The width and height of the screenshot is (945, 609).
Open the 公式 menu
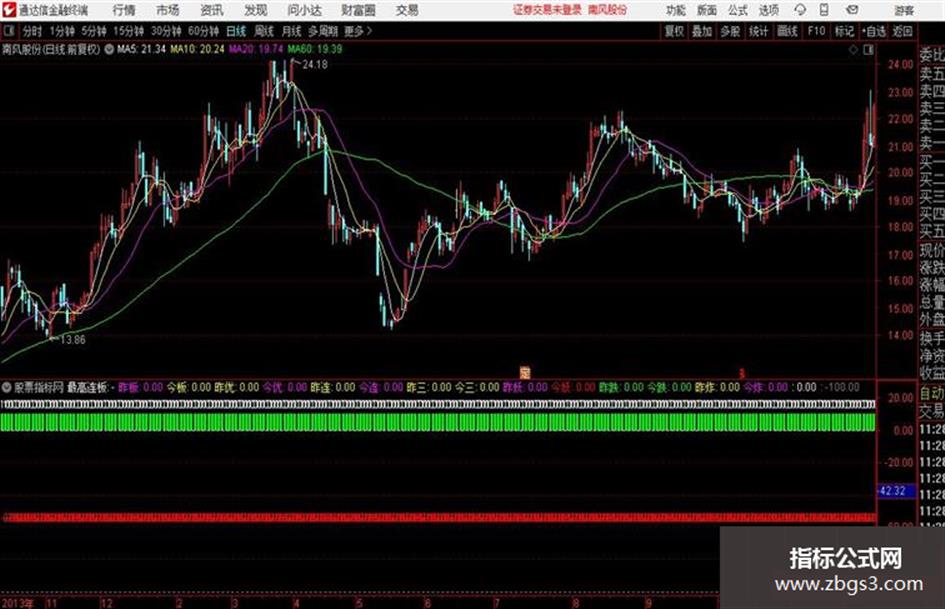pyautogui.click(x=738, y=10)
